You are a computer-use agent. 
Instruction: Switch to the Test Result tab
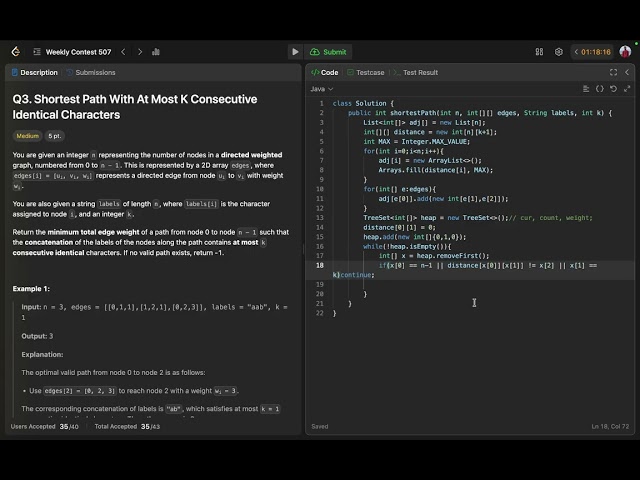point(416,72)
